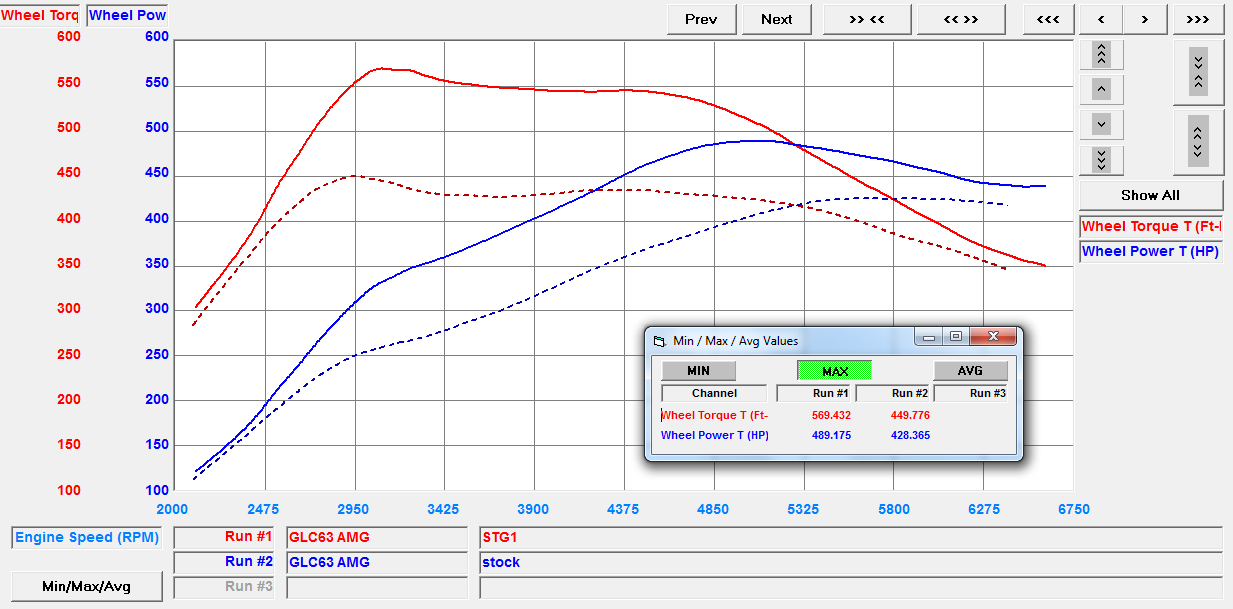The height and width of the screenshot is (609, 1233).
Task: Click the horizontal zoom-in '>> <<' button
Action: tap(866, 19)
